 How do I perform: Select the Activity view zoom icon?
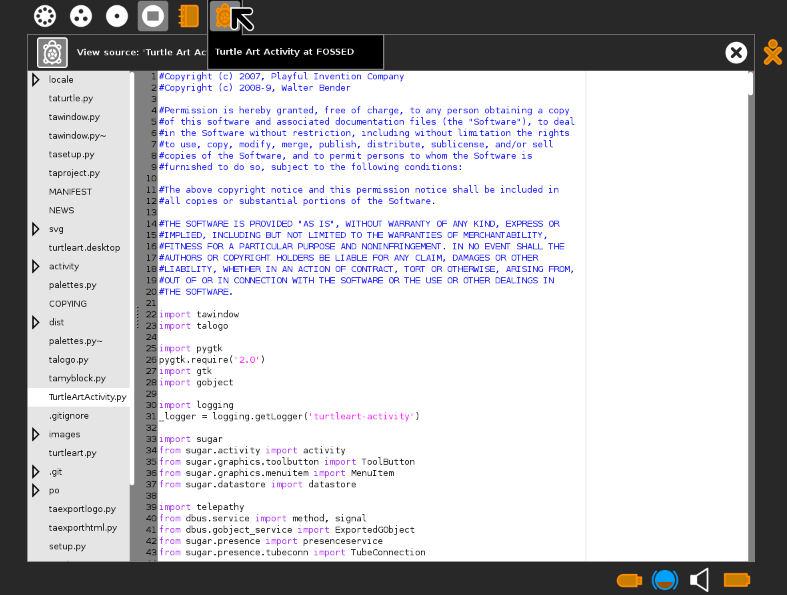click(x=152, y=16)
